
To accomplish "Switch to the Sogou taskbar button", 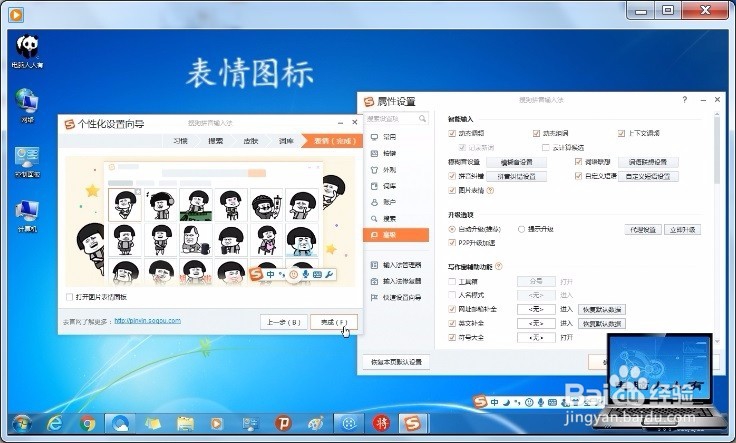I will pos(413,424).
